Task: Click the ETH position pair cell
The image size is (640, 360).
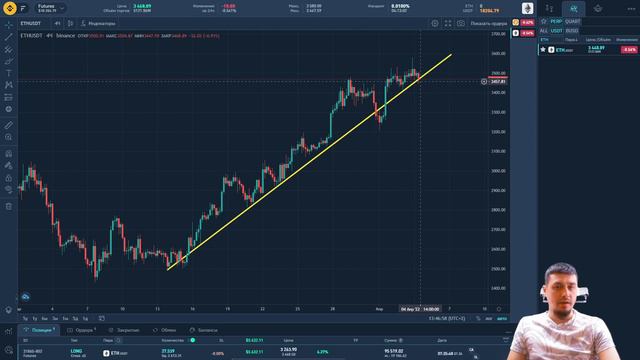Action: click(x=116, y=353)
